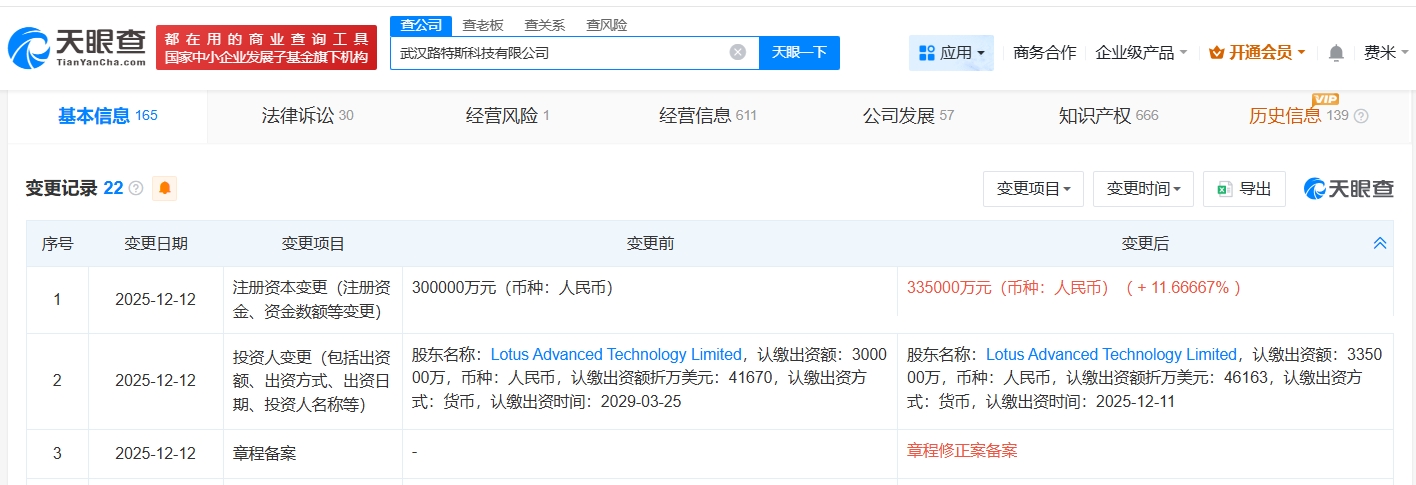Viewport: 1416px width, 485px height.
Task: Click the TianYanCha logo in header
Action: click(x=77, y=47)
